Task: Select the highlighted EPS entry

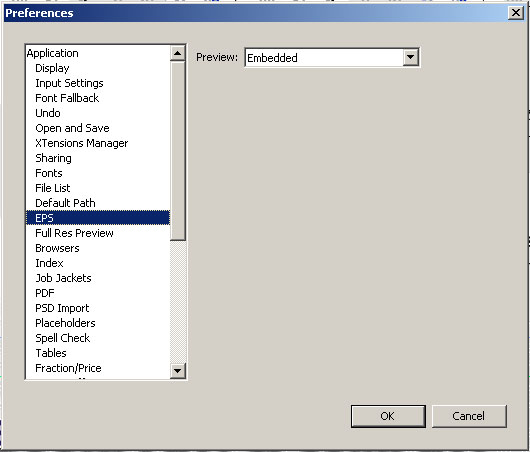Action: pyautogui.click(x=98, y=218)
